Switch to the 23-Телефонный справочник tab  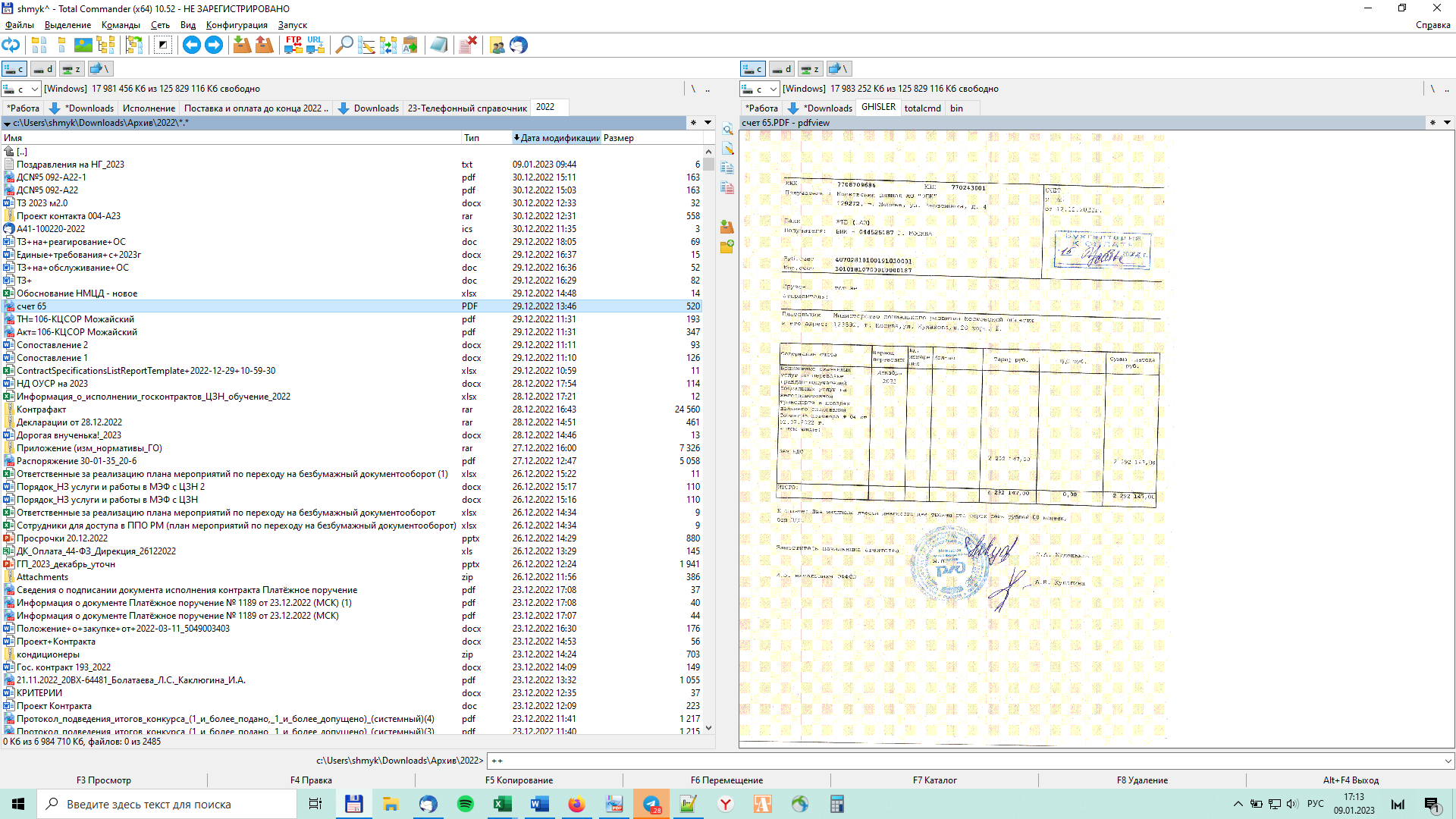click(x=466, y=108)
